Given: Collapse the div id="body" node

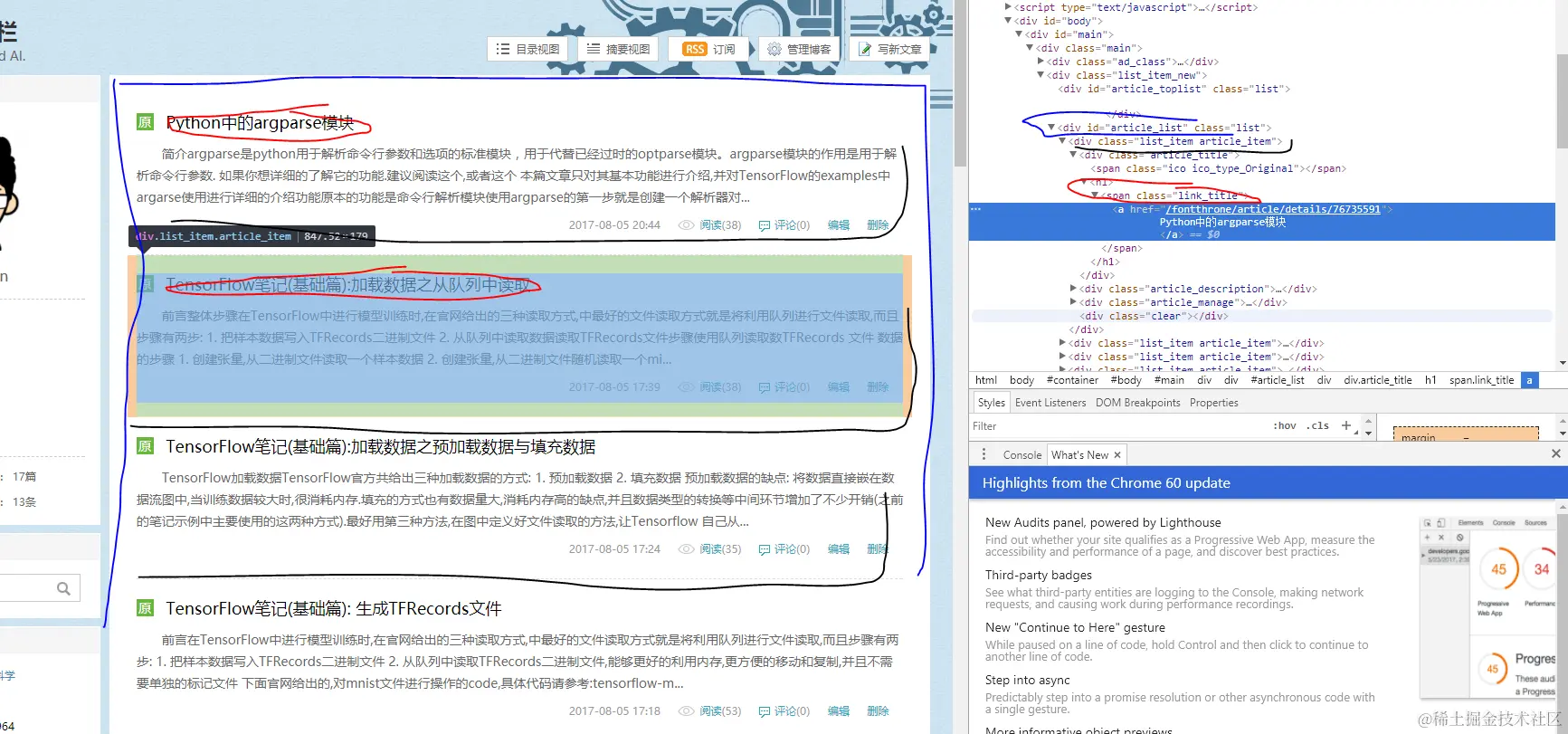Looking at the screenshot, I should click(x=1009, y=21).
